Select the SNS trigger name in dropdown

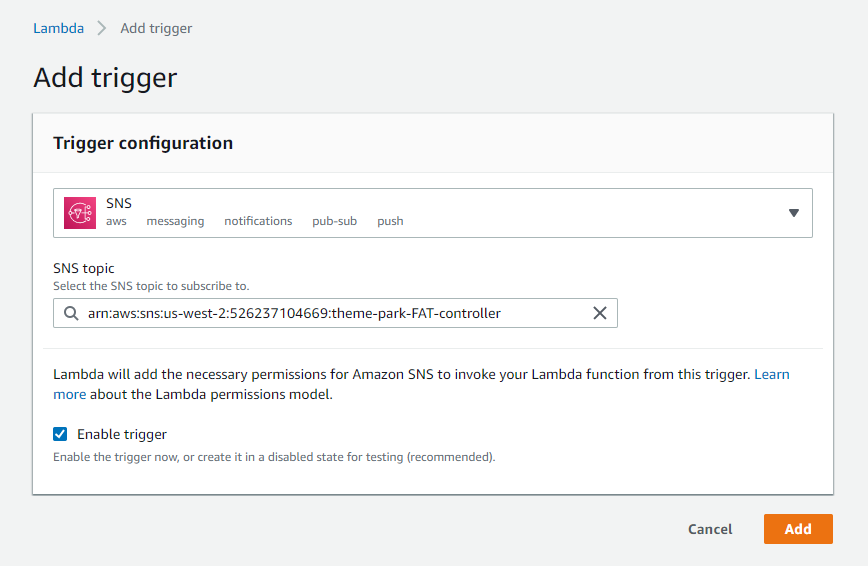(119, 203)
